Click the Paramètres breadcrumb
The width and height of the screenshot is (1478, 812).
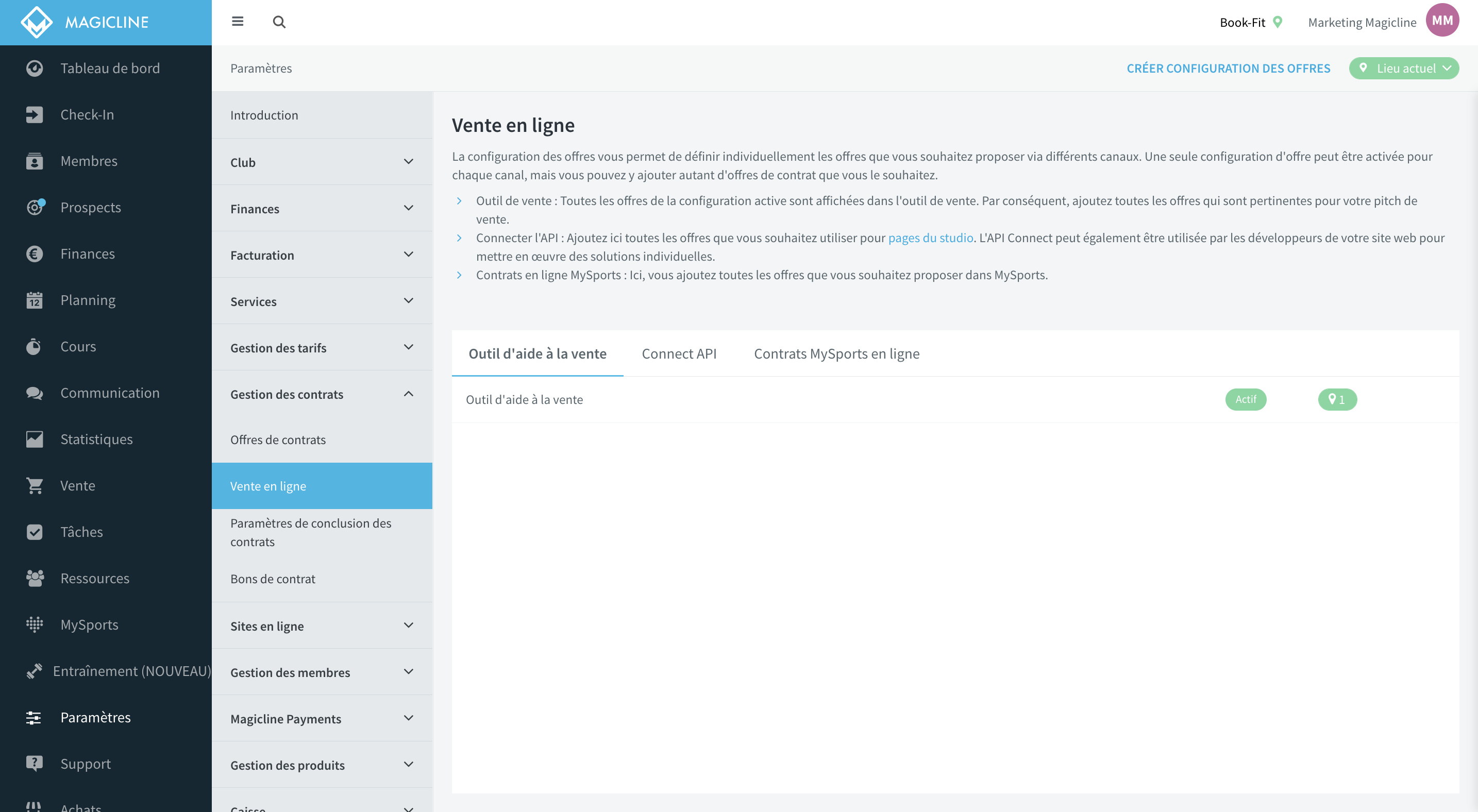(261, 68)
